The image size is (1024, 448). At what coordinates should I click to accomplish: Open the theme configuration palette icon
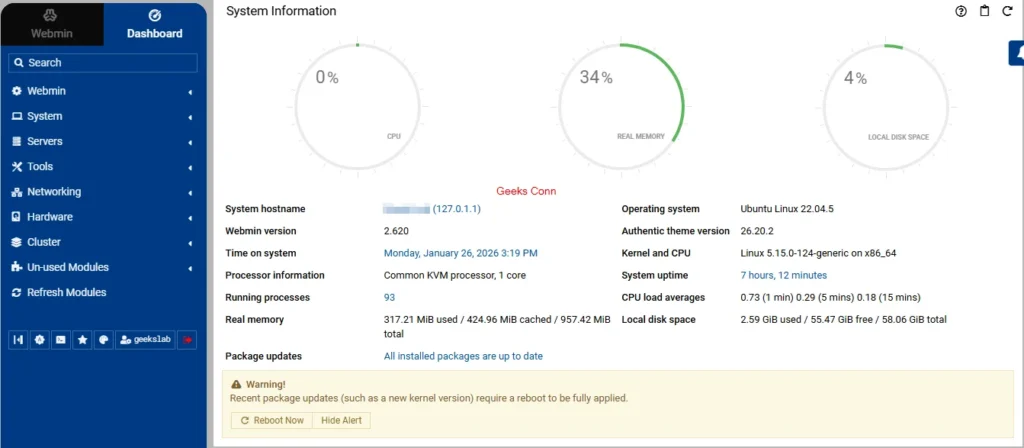103,340
